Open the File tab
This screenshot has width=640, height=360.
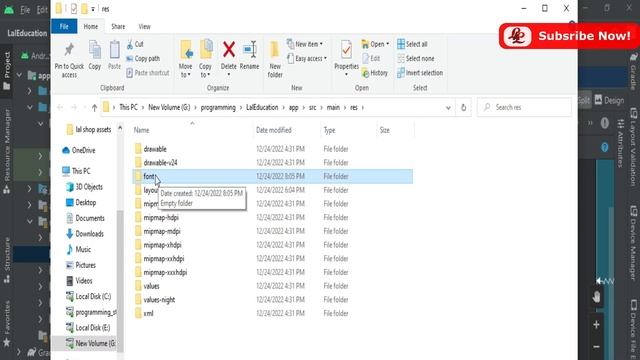point(64,27)
